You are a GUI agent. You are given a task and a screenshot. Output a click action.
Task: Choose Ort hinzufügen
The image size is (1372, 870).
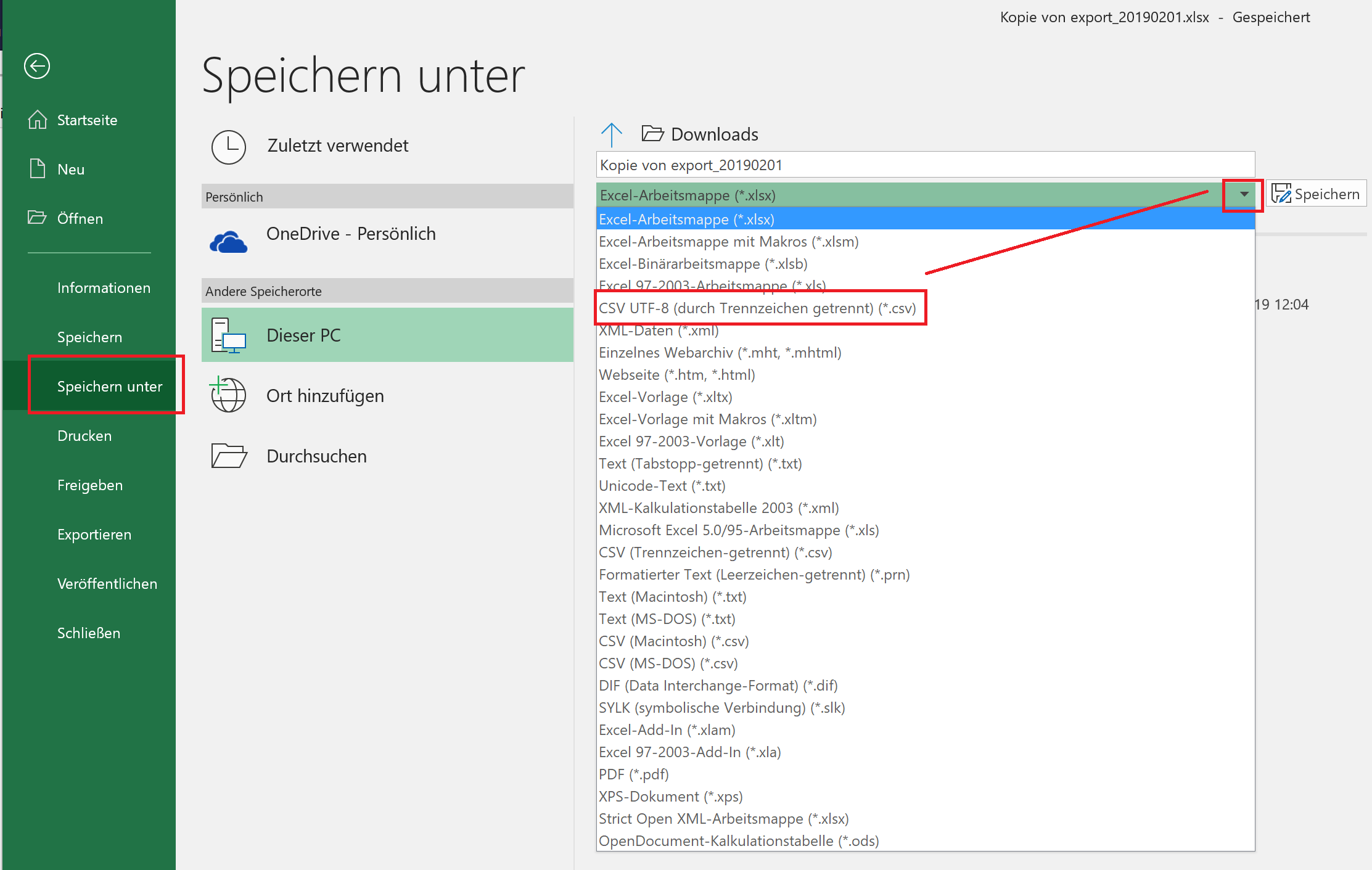coord(387,395)
